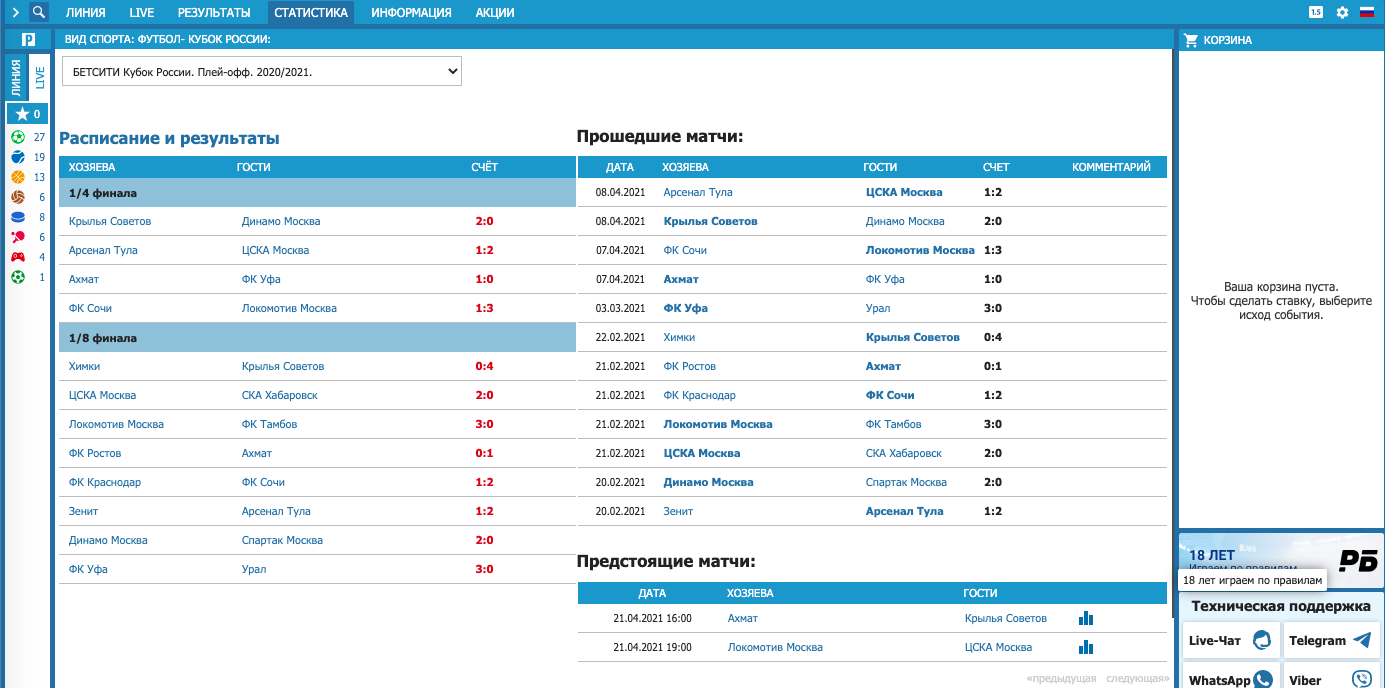Viewport: 1385px width, 688px height.
Task: Select the football icon with 27 events
Action: click(x=18, y=137)
